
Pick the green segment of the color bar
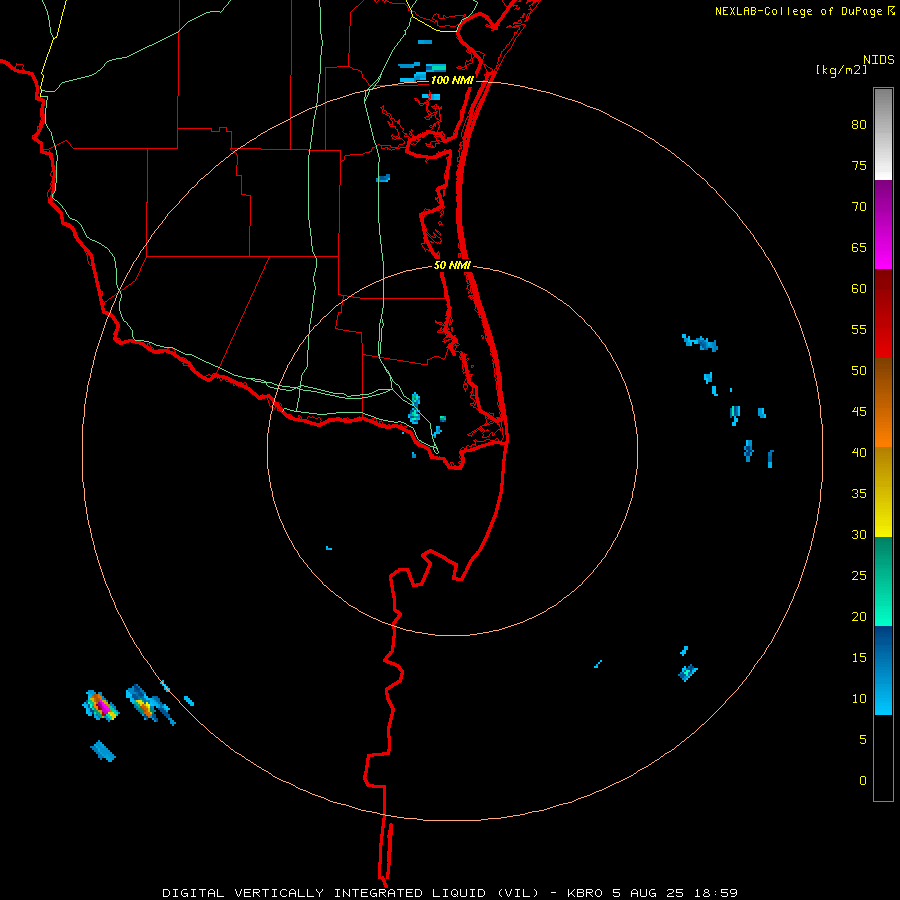(883, 581)
